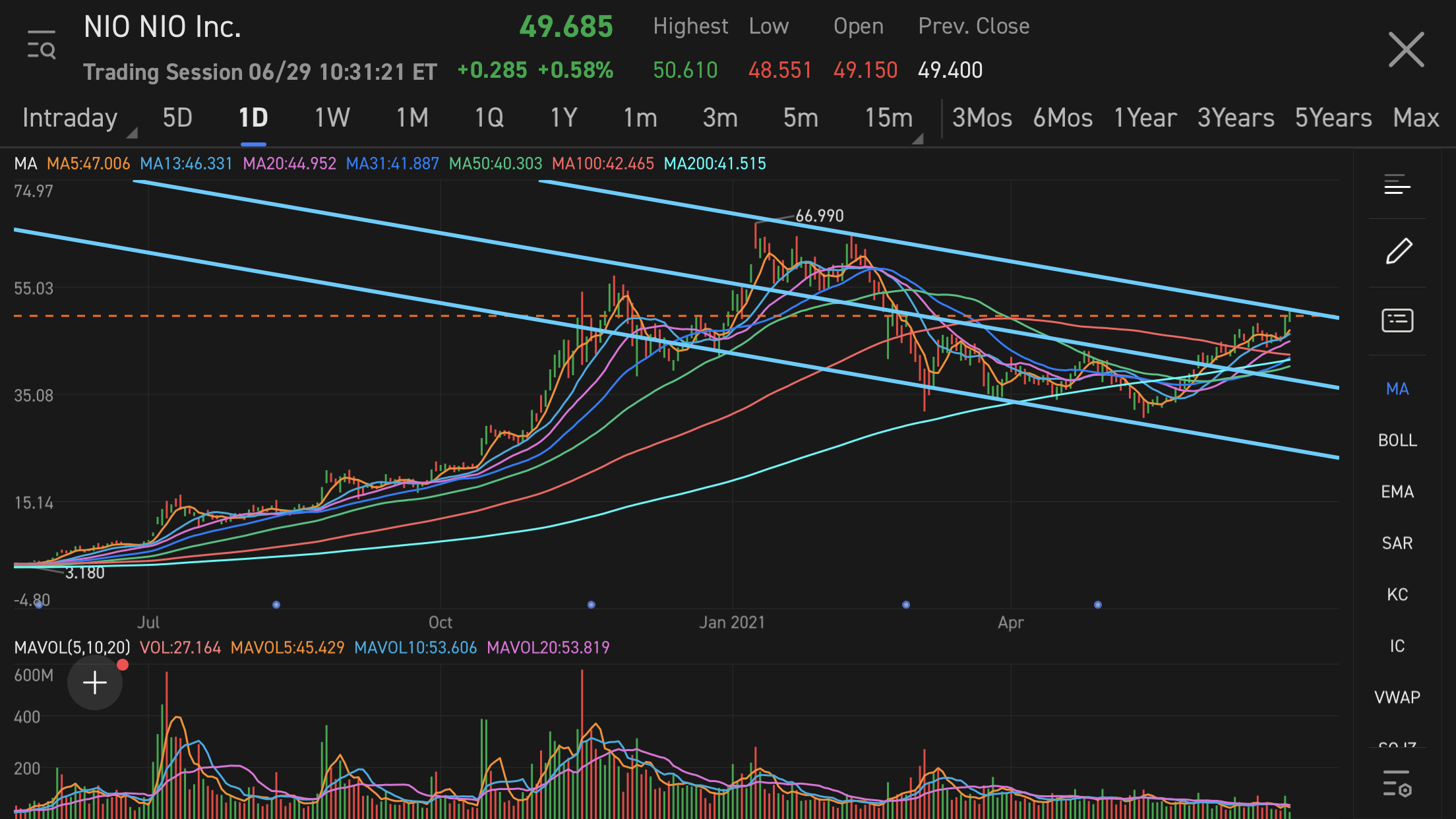Switch to the 1Q timeframe

(489, 118)
